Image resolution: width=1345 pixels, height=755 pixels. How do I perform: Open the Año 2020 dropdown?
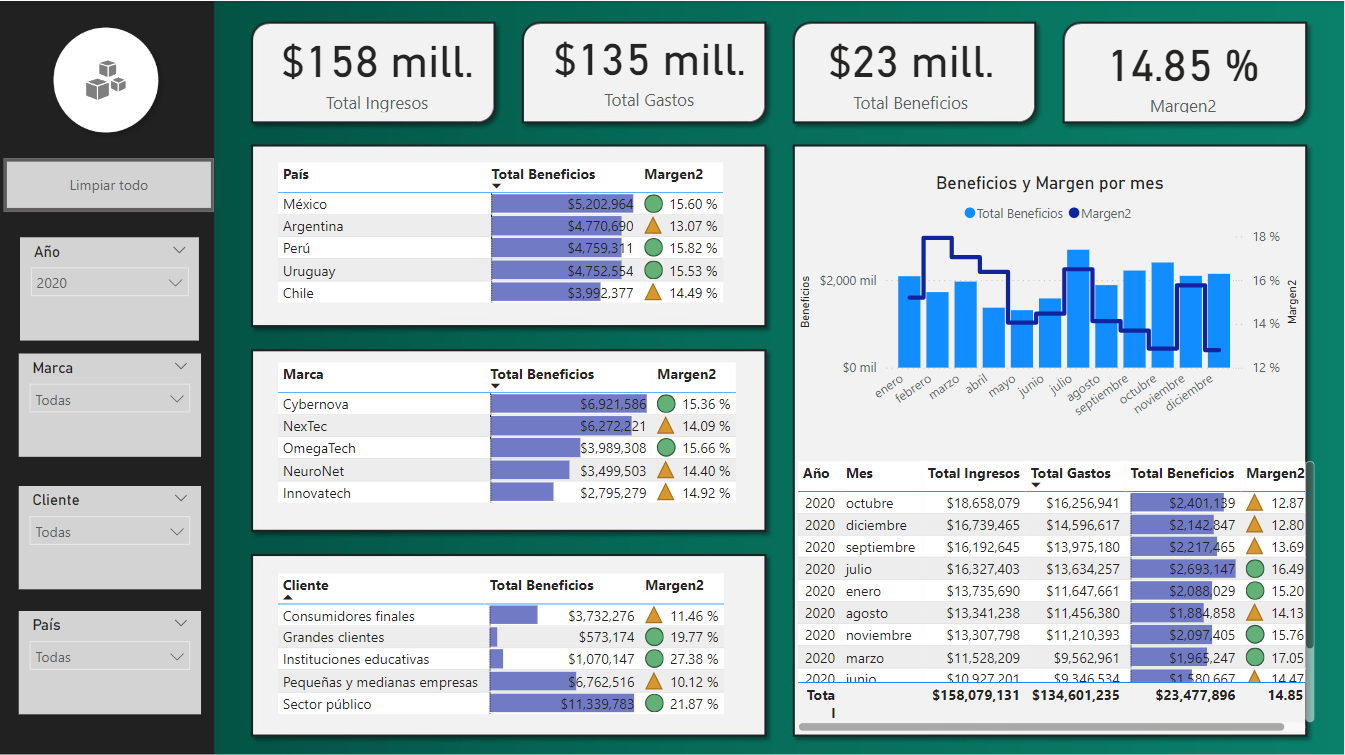click(109, 283)
